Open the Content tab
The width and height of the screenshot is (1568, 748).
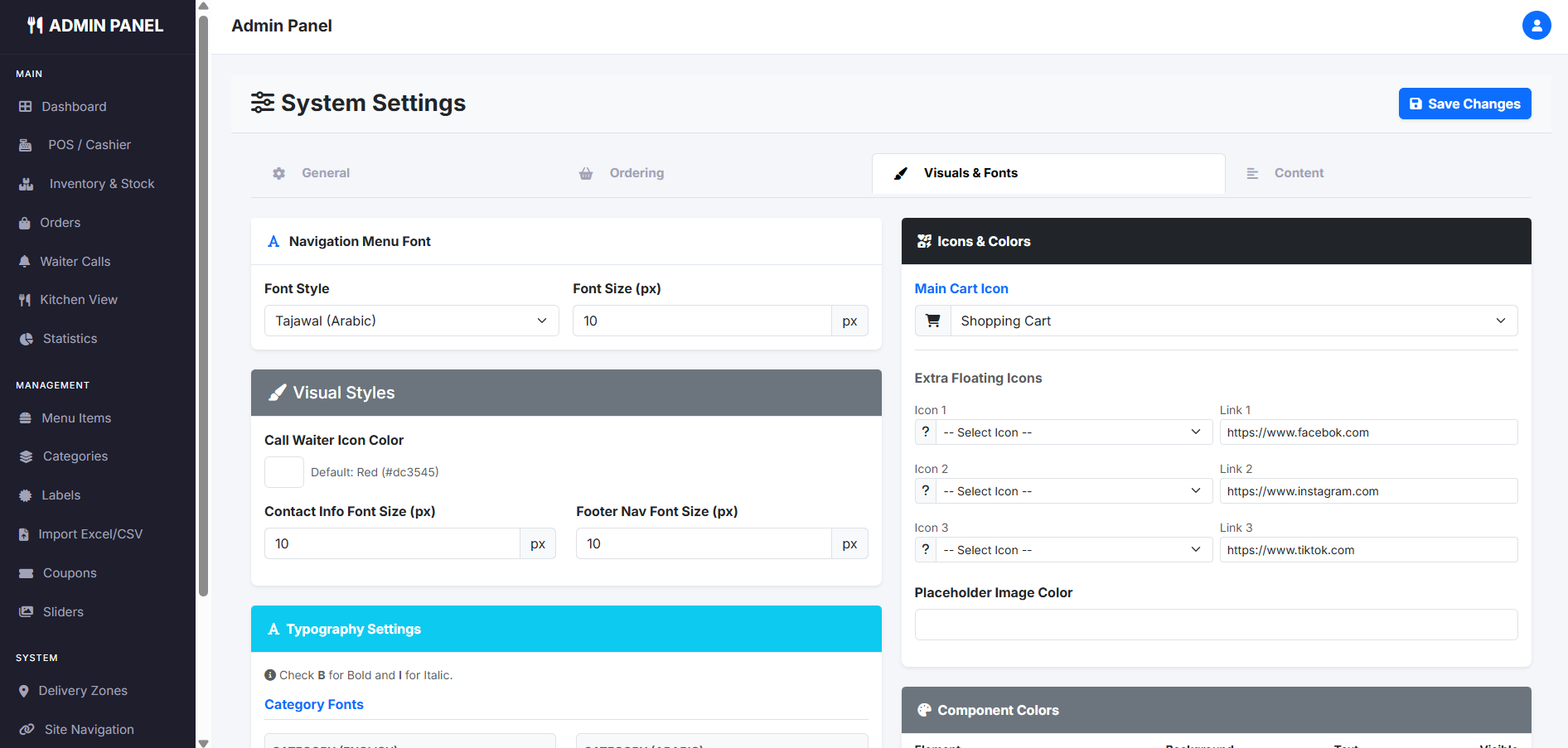click(1298, 173)
